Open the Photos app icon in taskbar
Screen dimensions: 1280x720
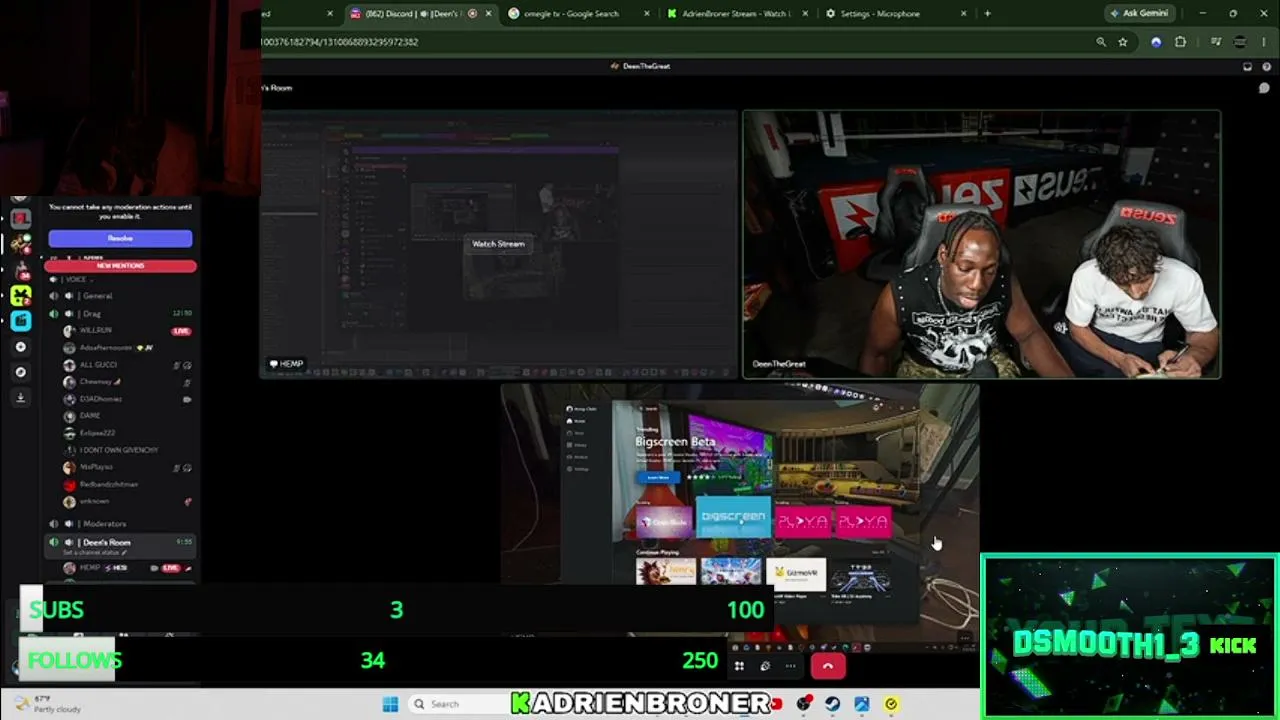pos(861,704)
